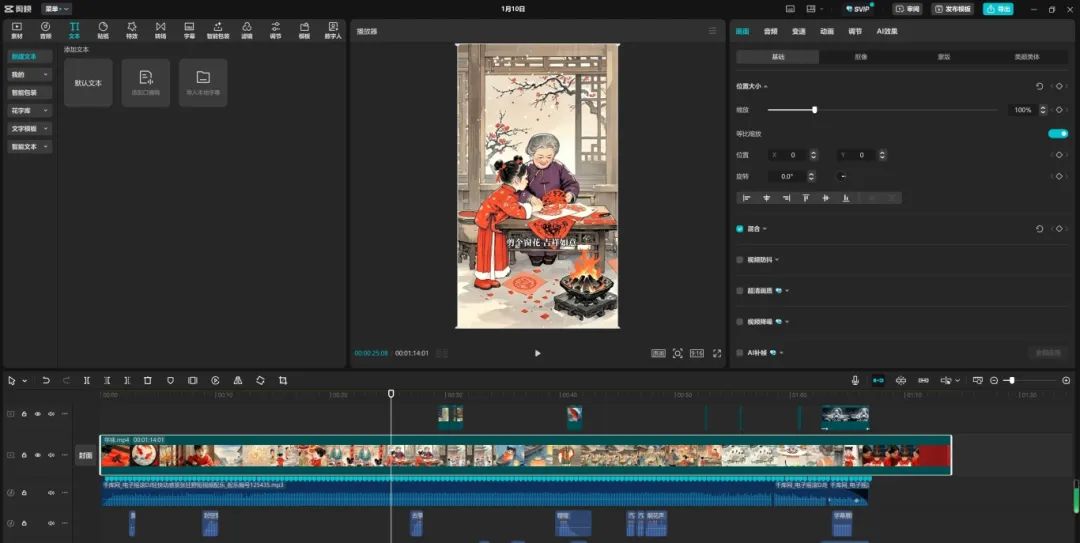The height and width of the screenshot is (543, 1080).
Task: Enable the 视频防抖 video stabilization checkbox
Action: pyautogui.click(x=740, y=260)
